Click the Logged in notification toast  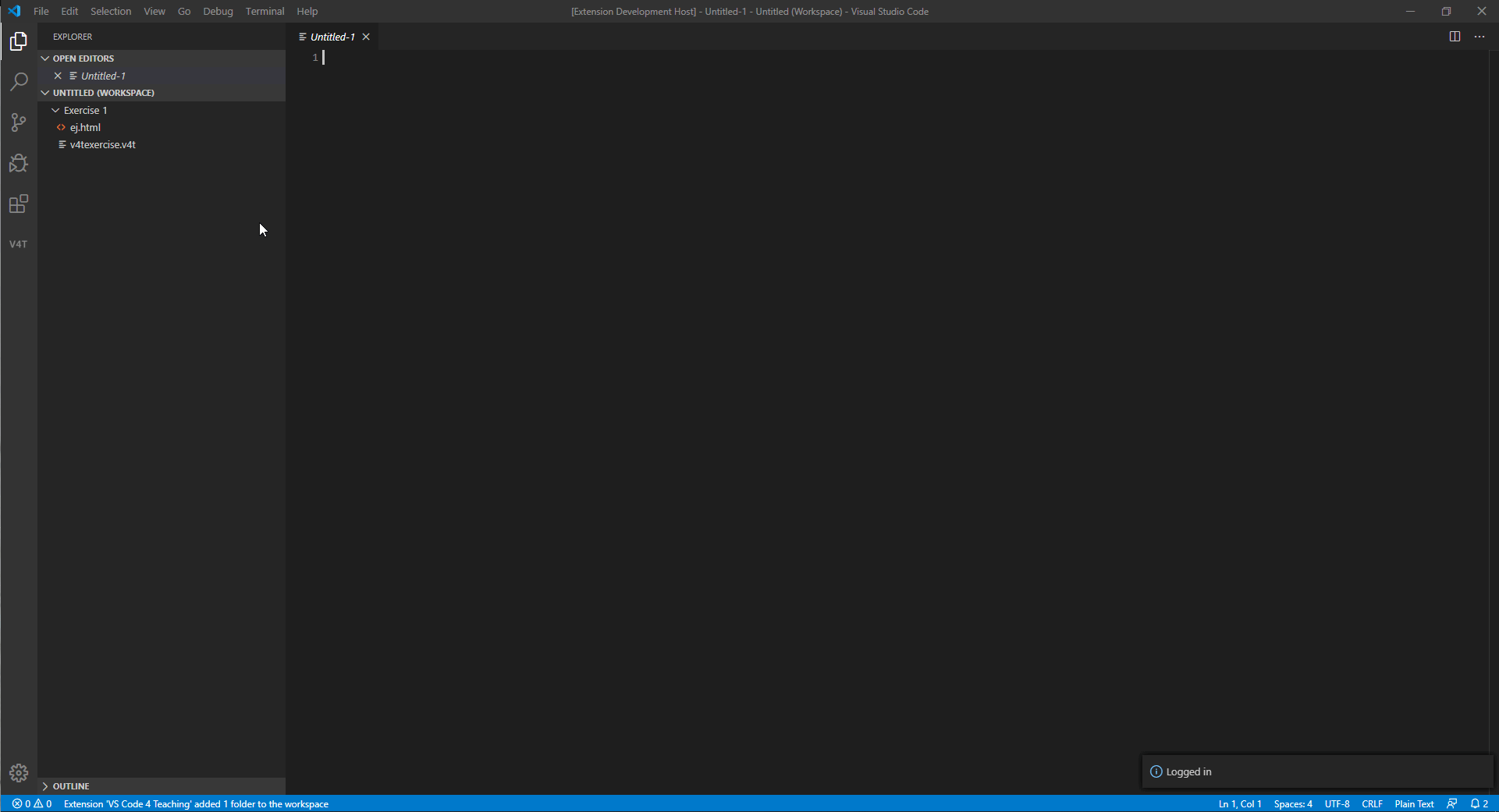click(x=1317, y=771)
